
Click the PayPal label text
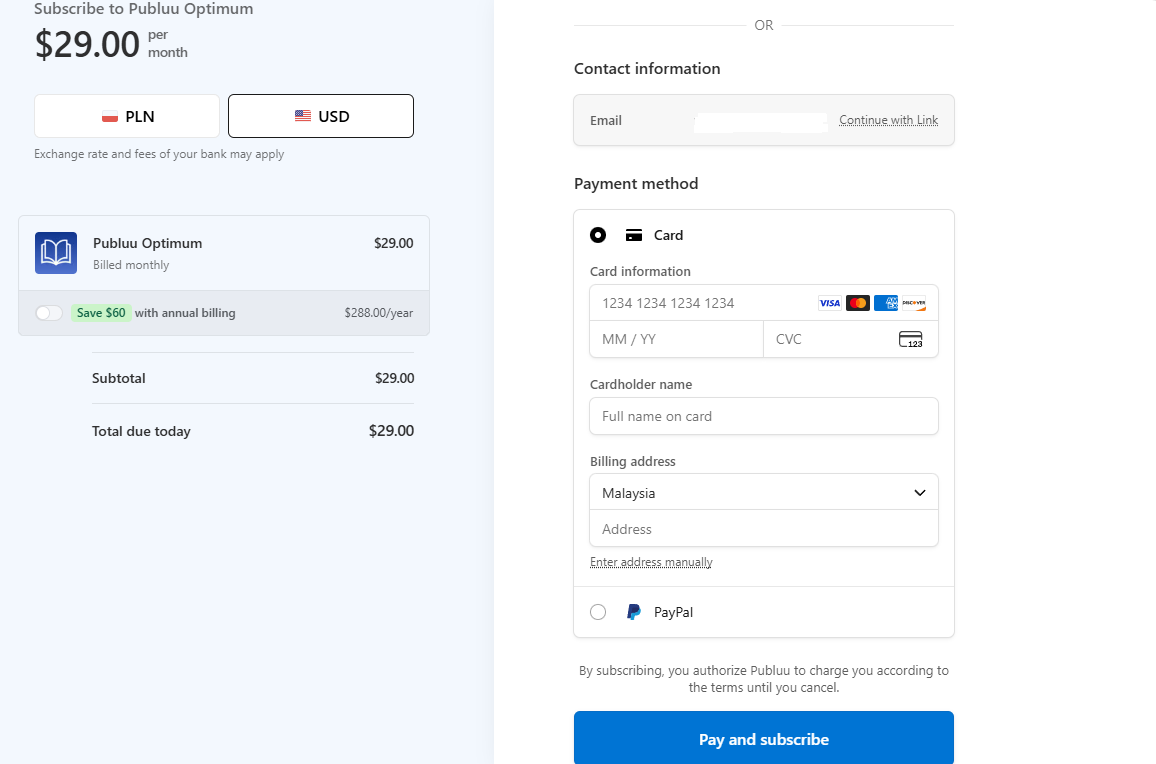tap(673, 612)
